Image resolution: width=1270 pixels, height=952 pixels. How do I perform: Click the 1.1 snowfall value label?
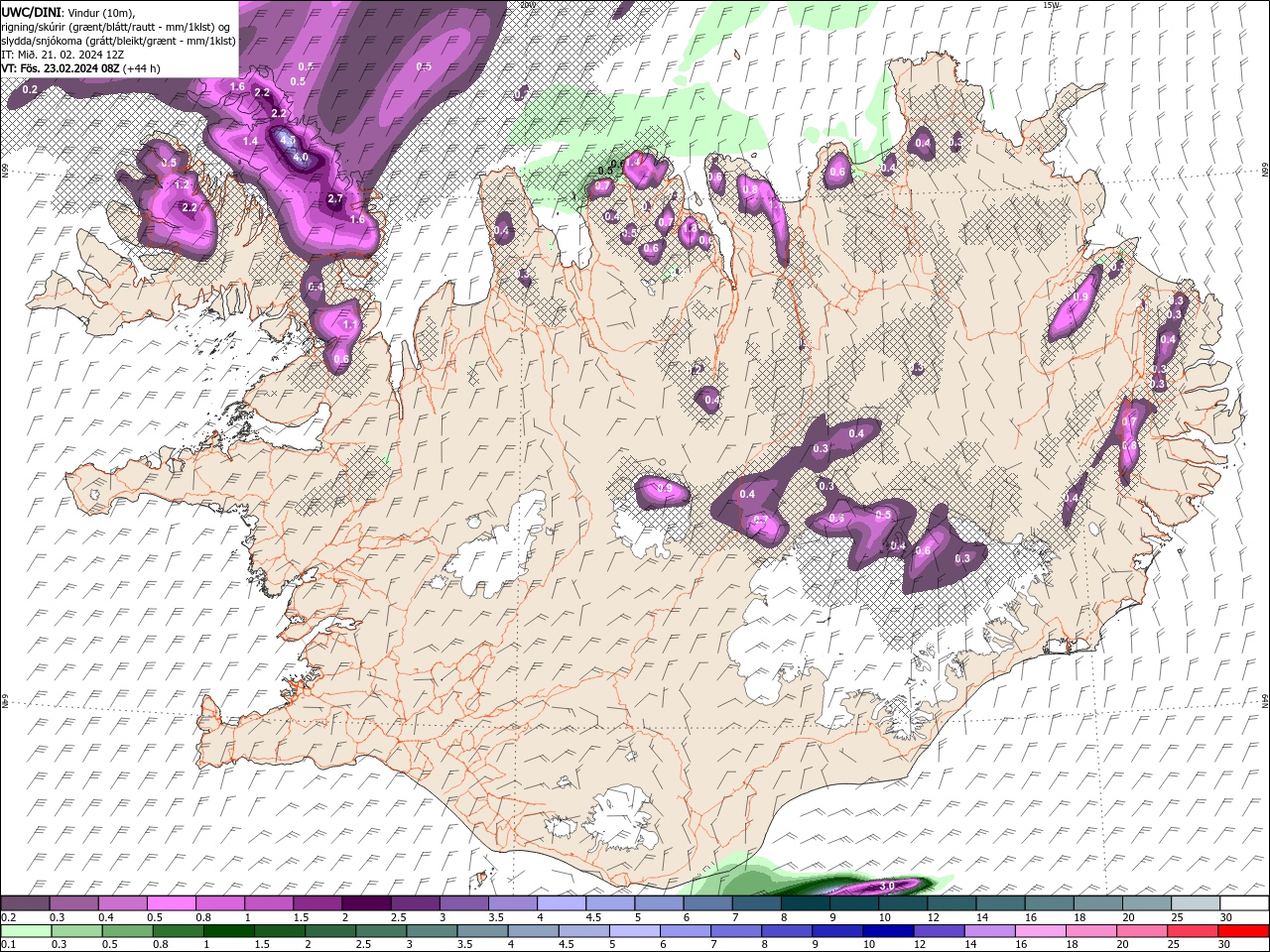click(349, 324)
